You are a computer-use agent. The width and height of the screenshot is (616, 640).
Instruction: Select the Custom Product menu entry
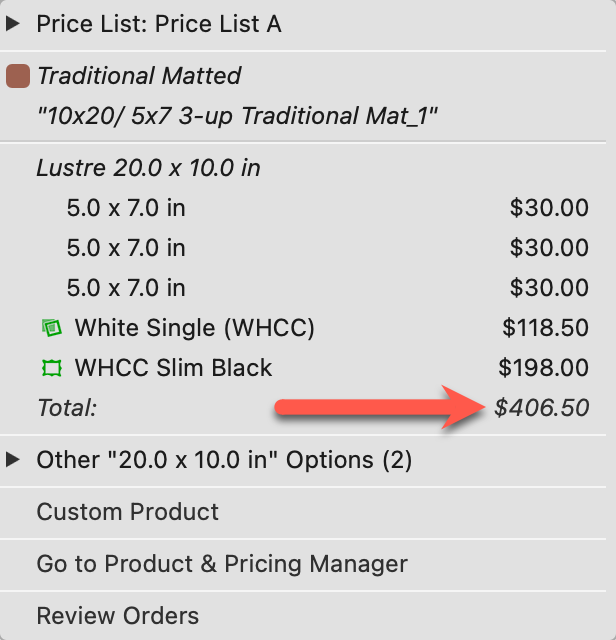(x=127, y=512)
